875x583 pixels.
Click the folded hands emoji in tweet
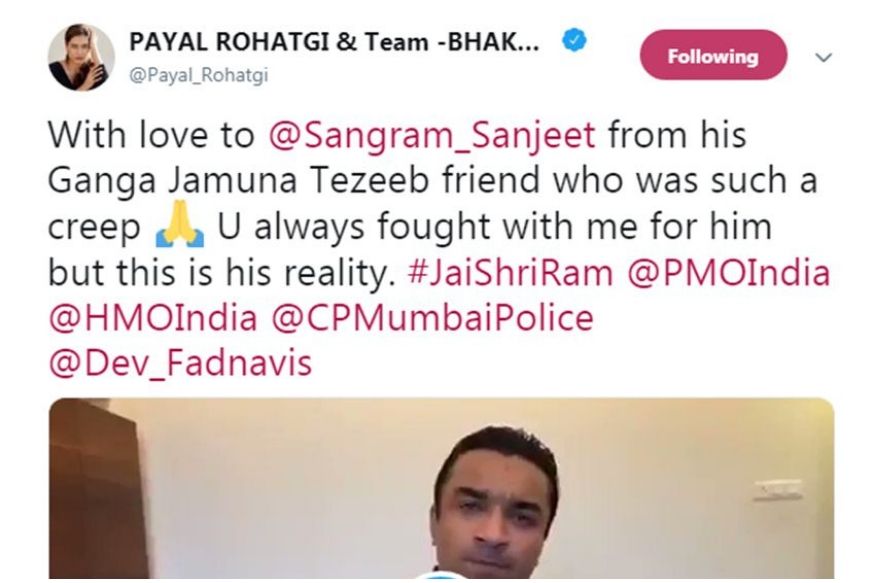(x=179, y=228)
